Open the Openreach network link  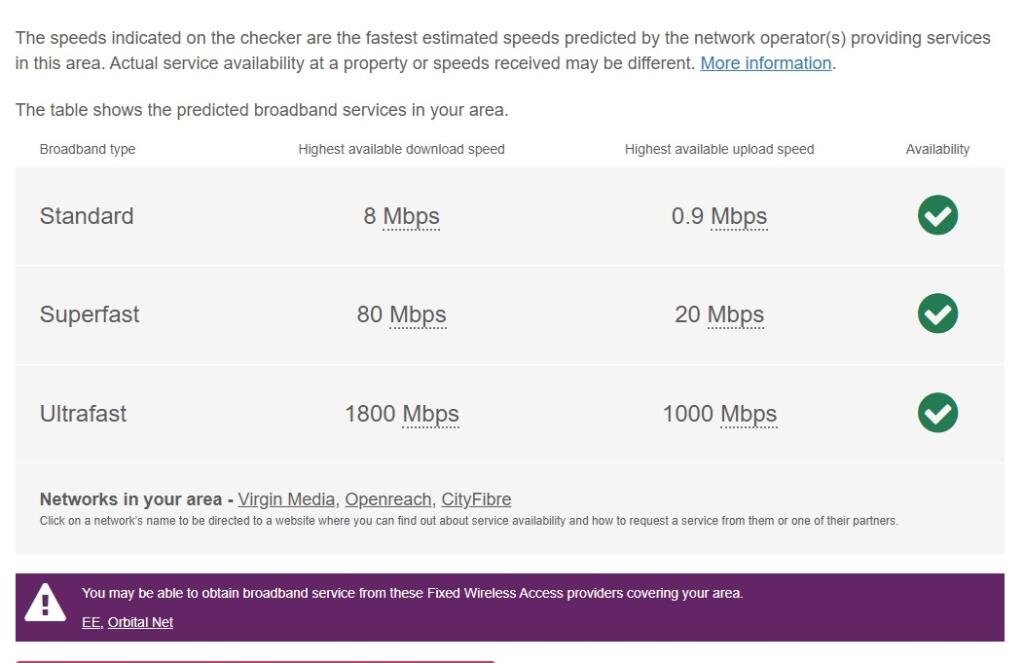point(388,499)
